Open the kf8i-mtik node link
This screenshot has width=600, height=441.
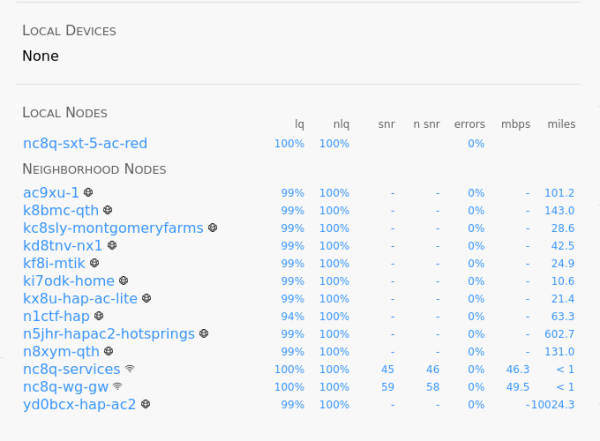pos(54,263)
